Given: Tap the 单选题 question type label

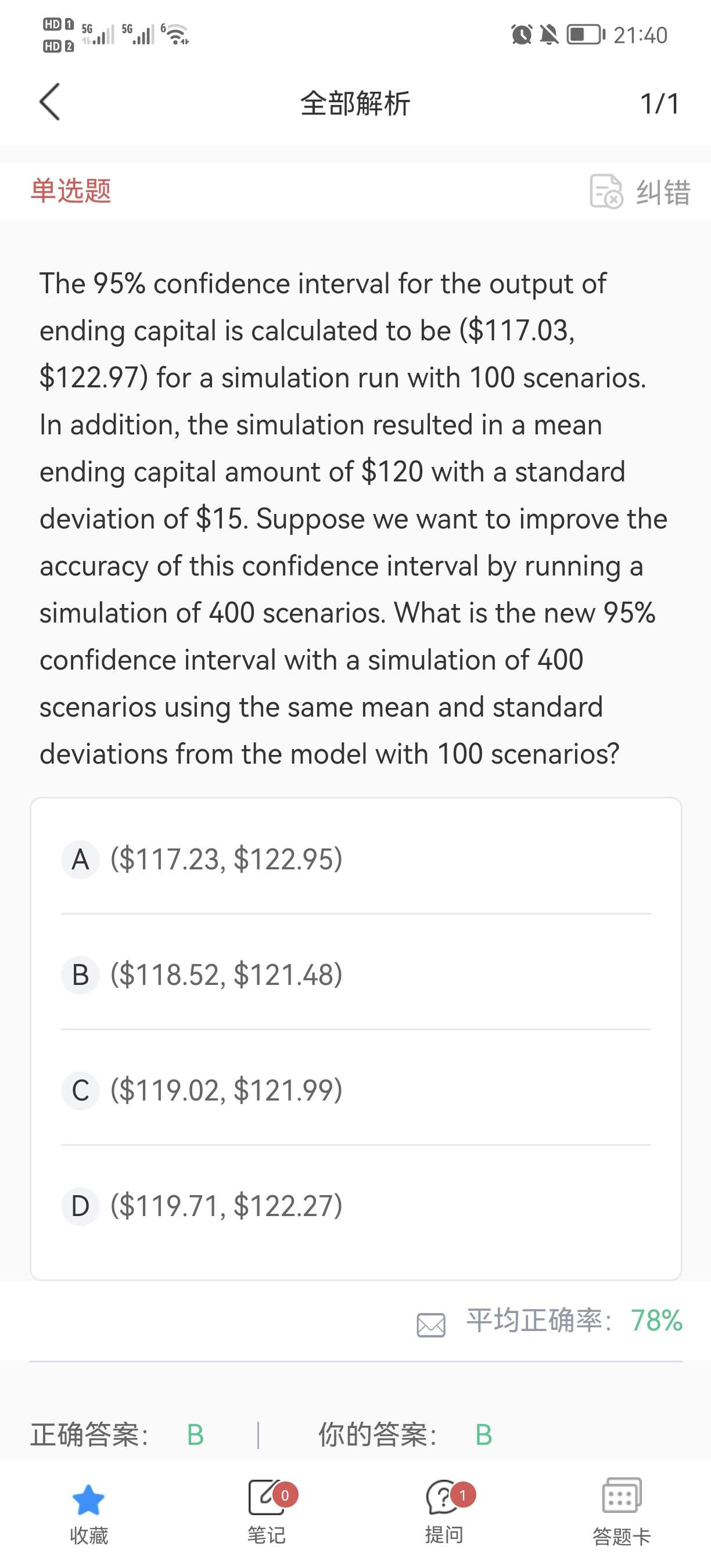Looking at the screenshot, I should (71, 190).
